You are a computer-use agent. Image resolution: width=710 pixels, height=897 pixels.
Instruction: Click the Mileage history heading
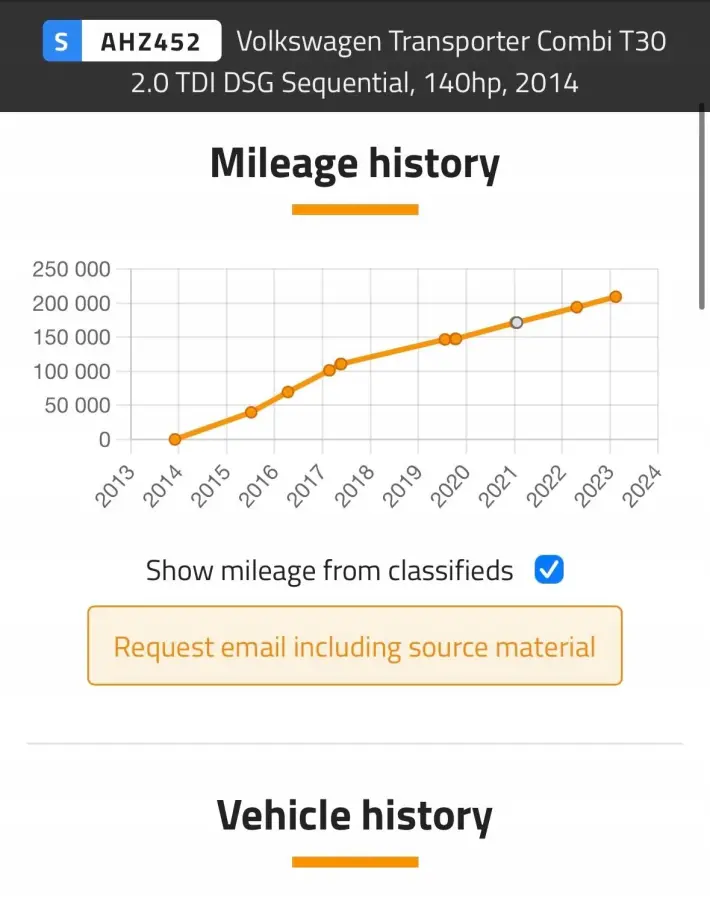pos(355,163)
